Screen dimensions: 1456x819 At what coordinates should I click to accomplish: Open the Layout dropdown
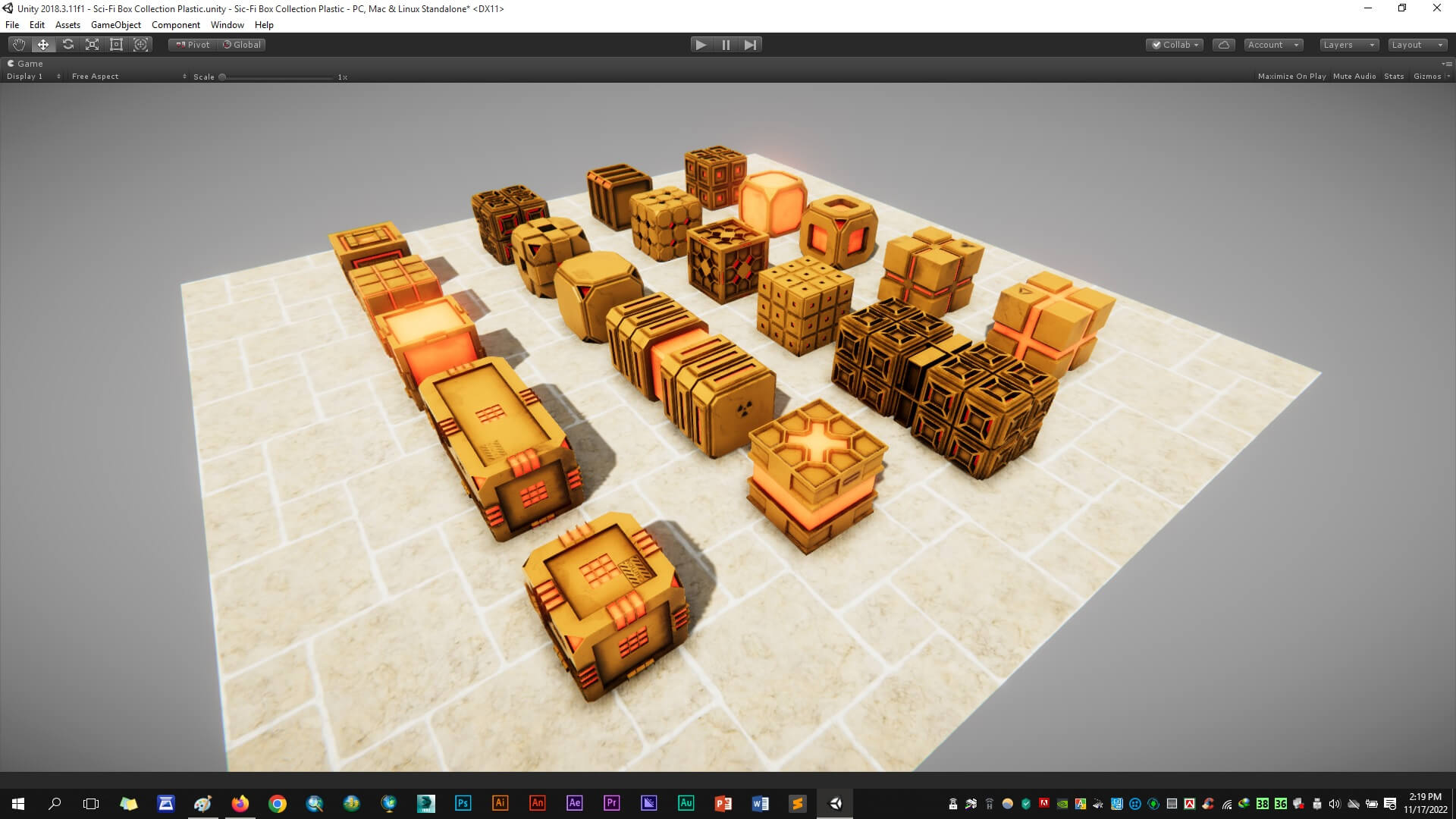click(x=1417, y=45)
